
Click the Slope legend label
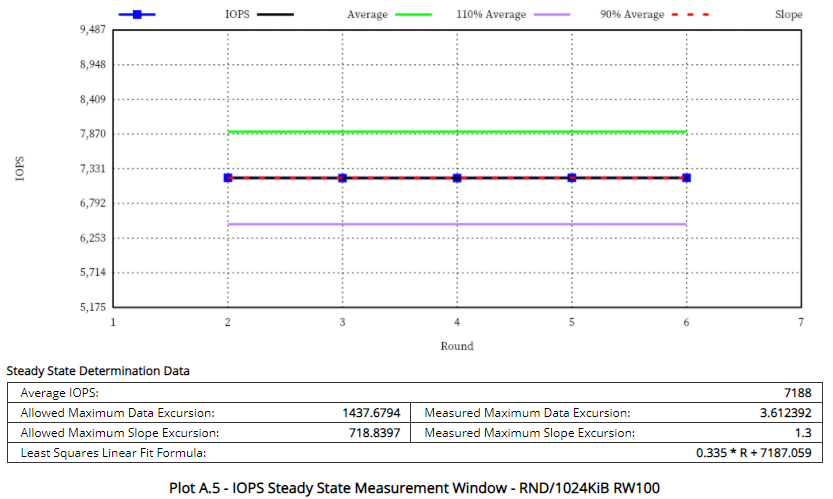788,14
